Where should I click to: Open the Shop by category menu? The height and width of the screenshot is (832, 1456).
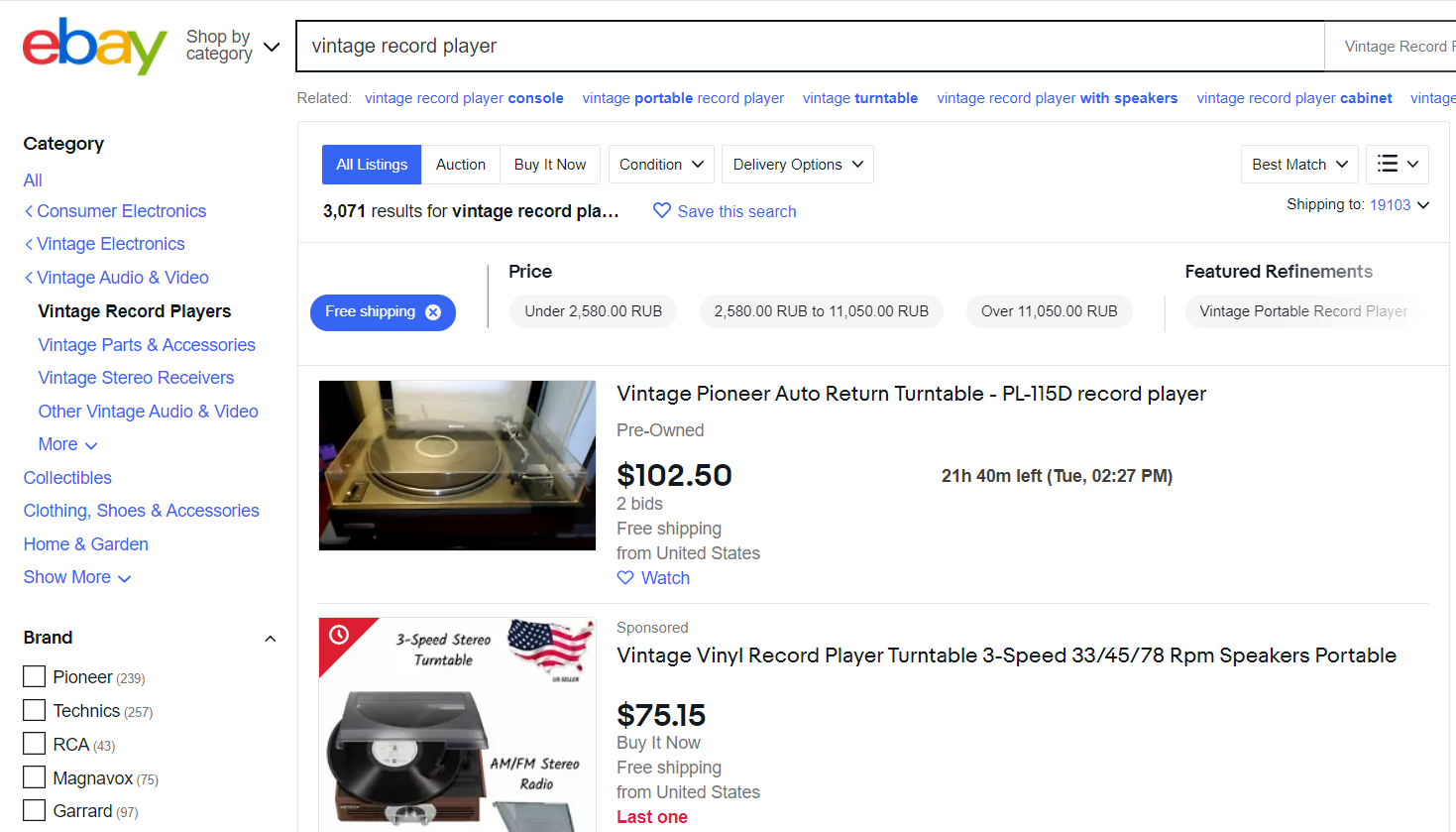tap(232, 45)
